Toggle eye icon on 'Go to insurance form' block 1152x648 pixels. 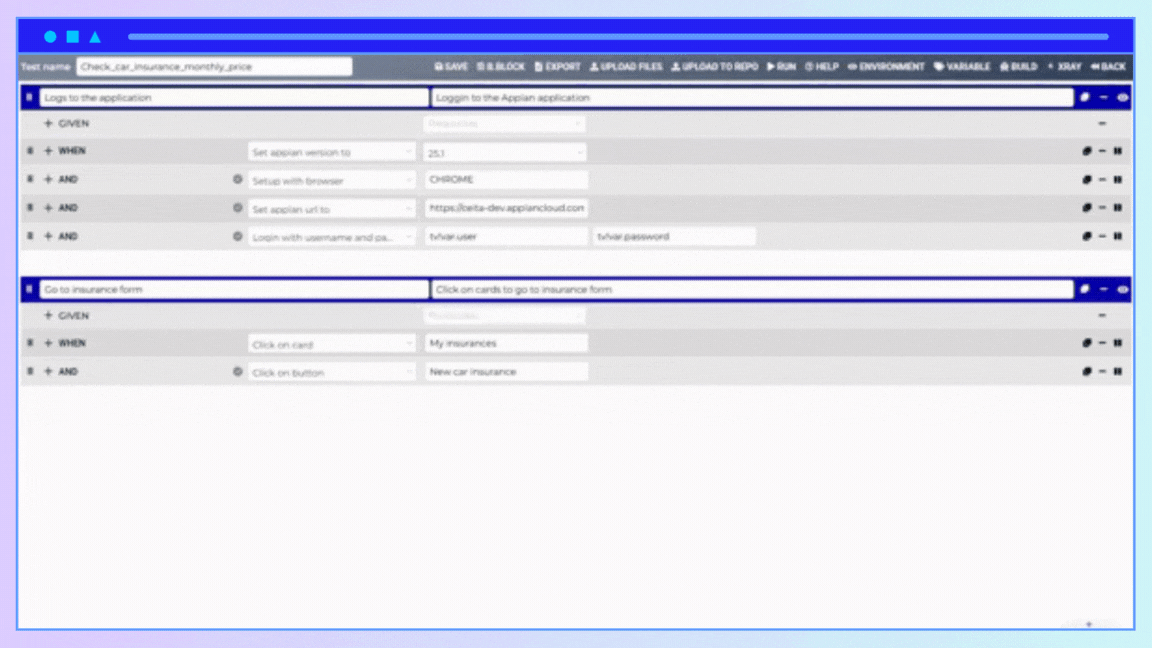[1122, 290]
